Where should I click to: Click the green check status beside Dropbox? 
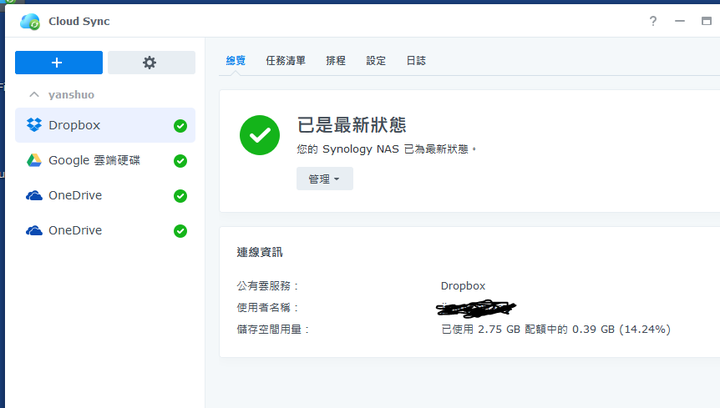tap(180, 126)
